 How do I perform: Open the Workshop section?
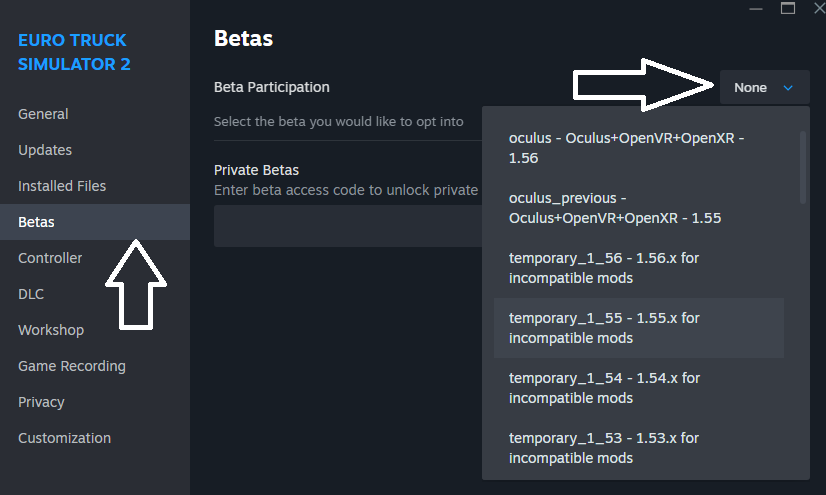tap(51, 330)
